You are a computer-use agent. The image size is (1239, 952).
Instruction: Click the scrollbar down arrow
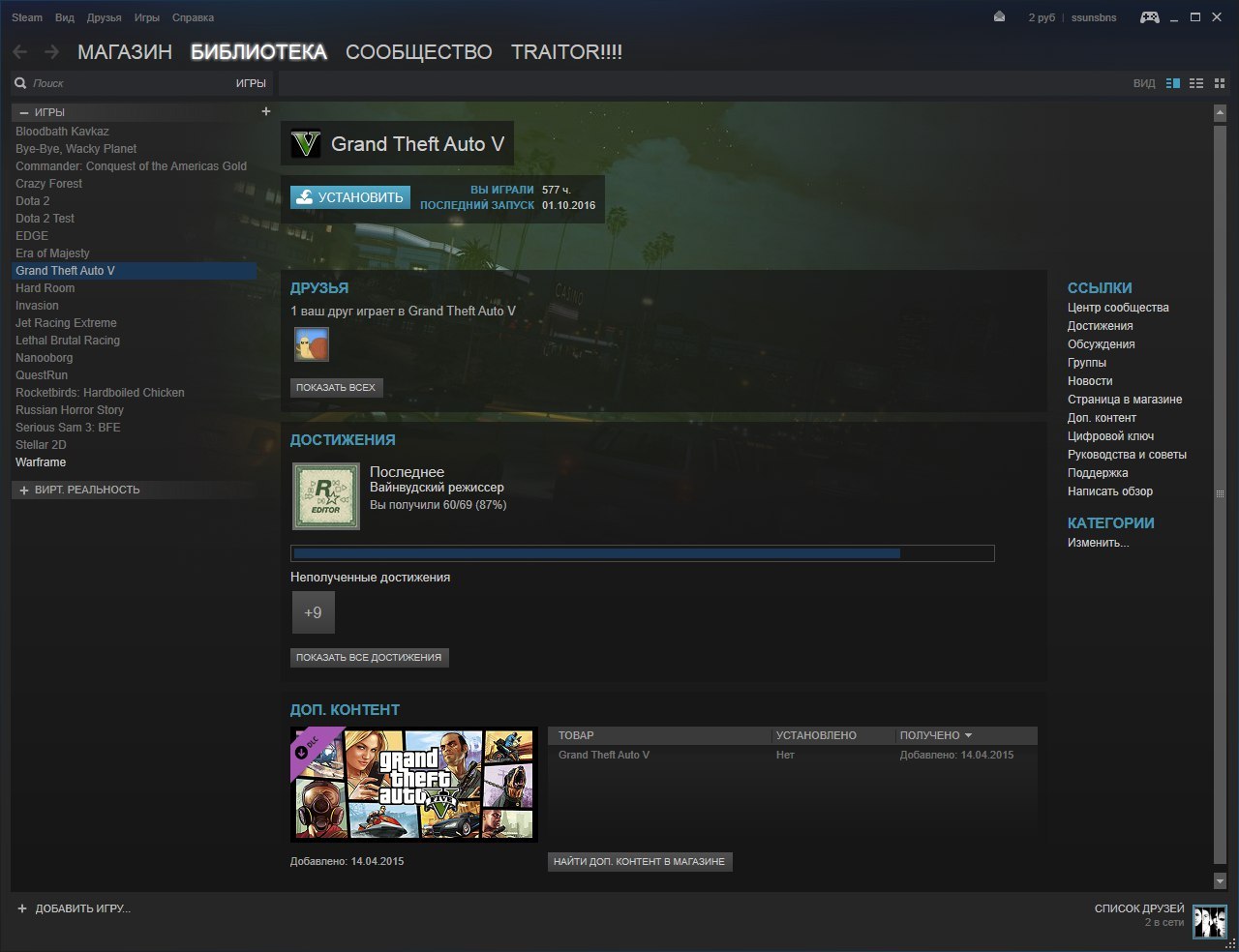(1220, 881)
